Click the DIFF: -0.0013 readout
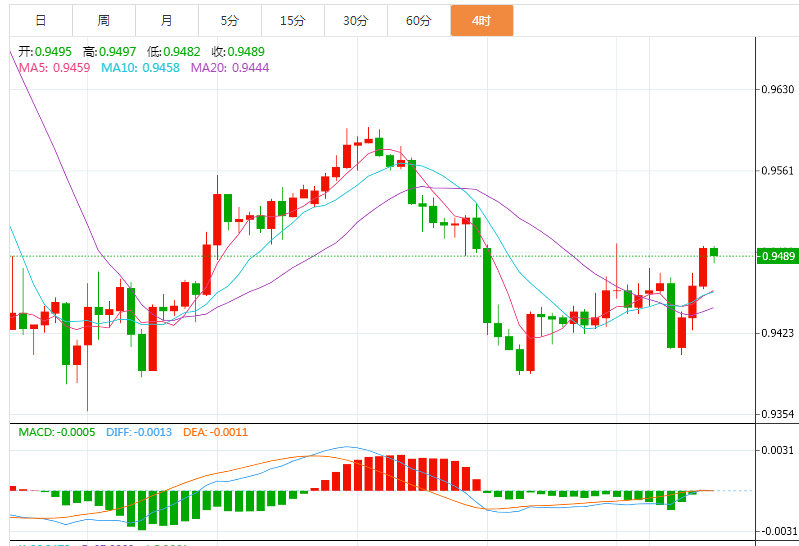 click(139, 432)
